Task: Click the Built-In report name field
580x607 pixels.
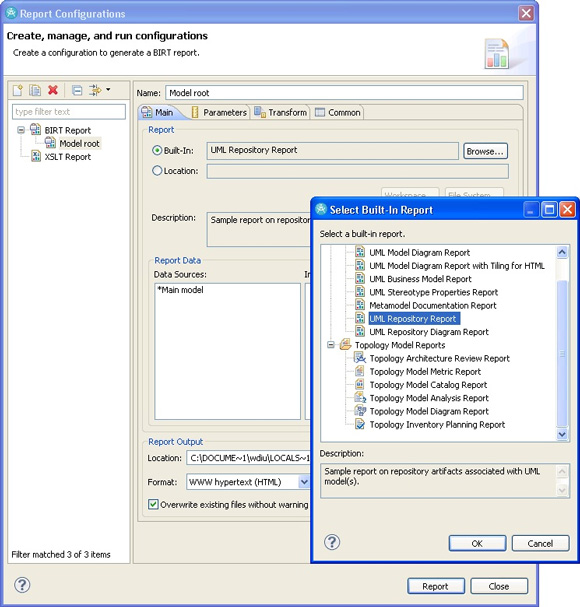Action: [x=333, y=151]
